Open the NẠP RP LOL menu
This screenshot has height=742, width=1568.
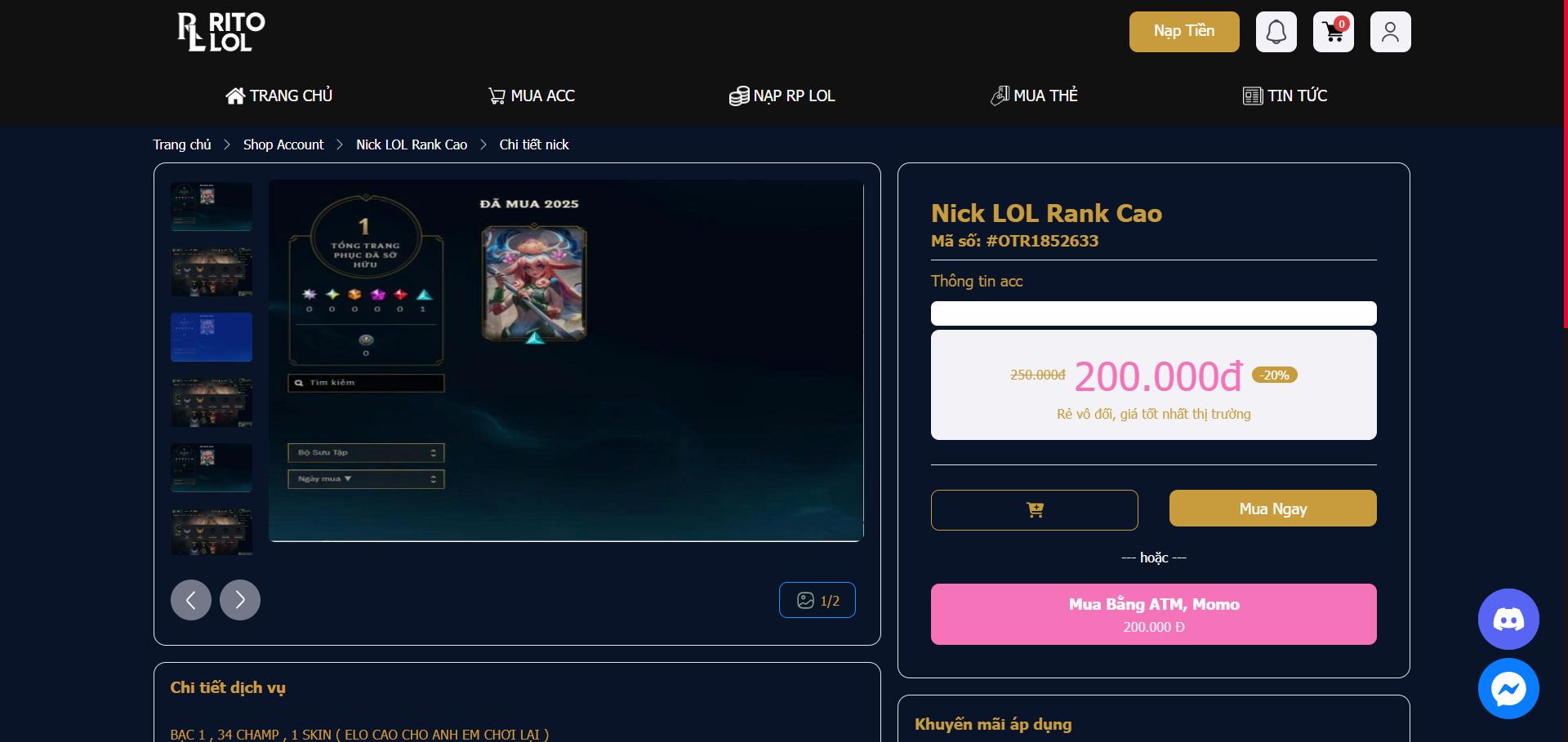coord(782,96)
